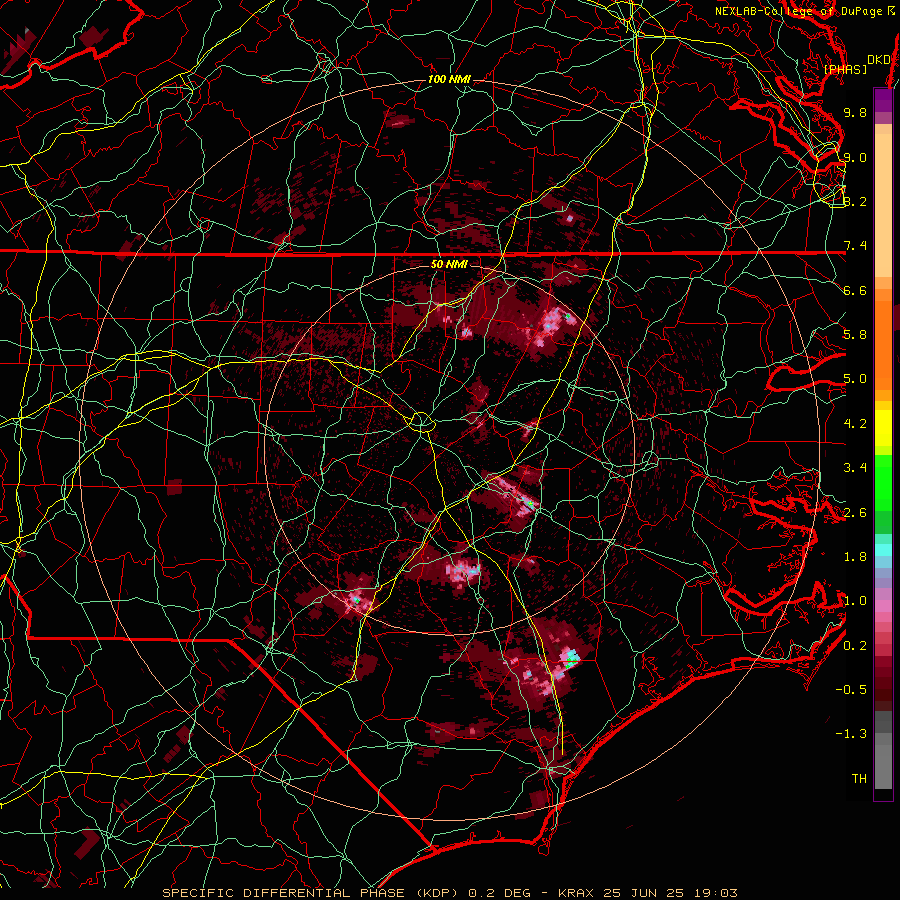Click the 50 NMI range ring label
This screenshot has width=900, height=900.
tap(449, 264)
